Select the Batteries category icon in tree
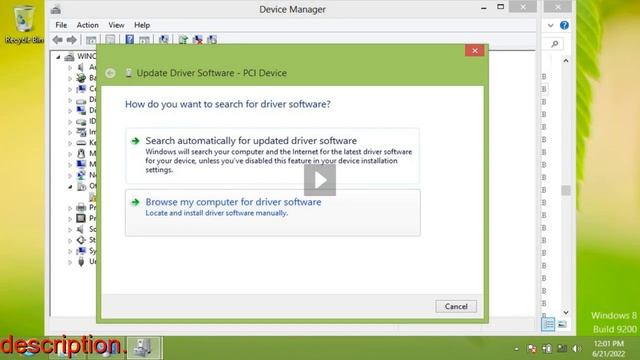 coord(81,78)
